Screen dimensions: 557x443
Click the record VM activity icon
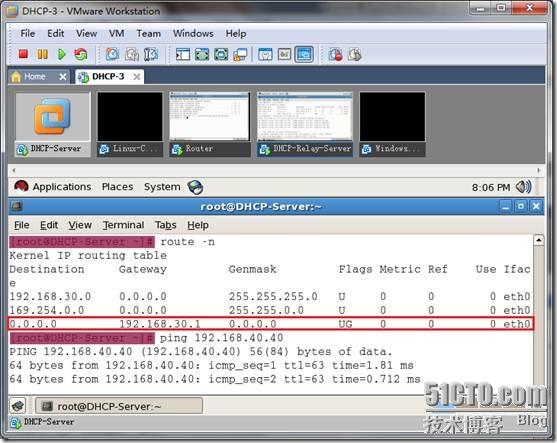point(336,54)
